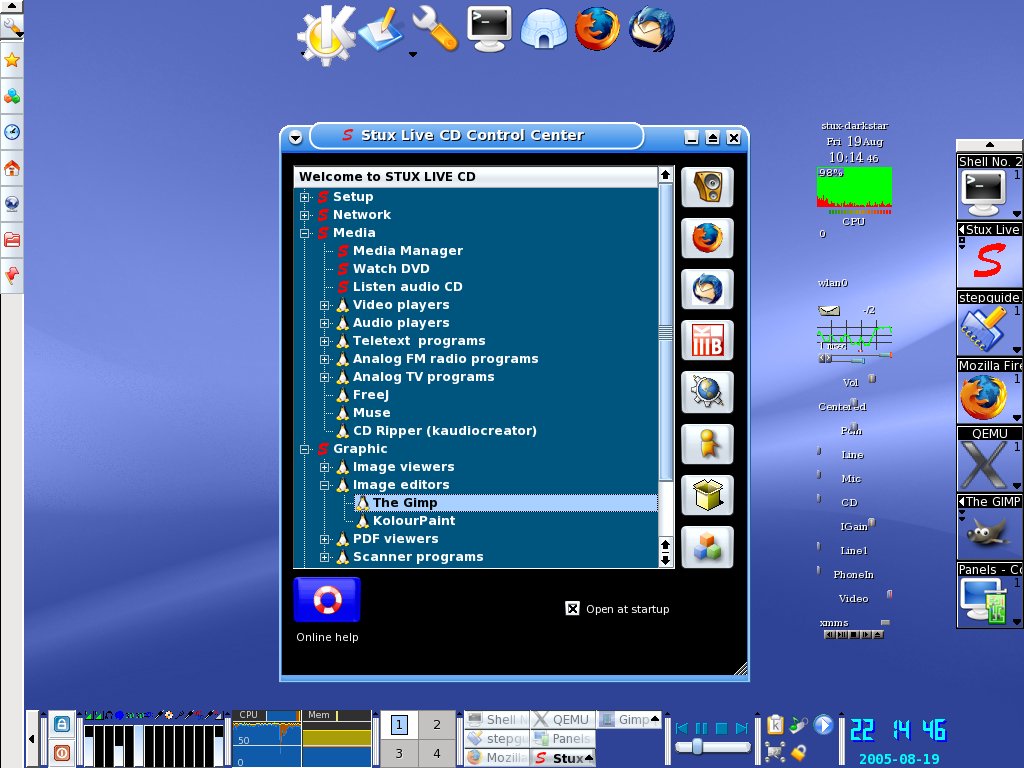Image resolution: width=1024 pixels, height=768 pixels.
Task: Expand the Audio players node
Action: 325,323
